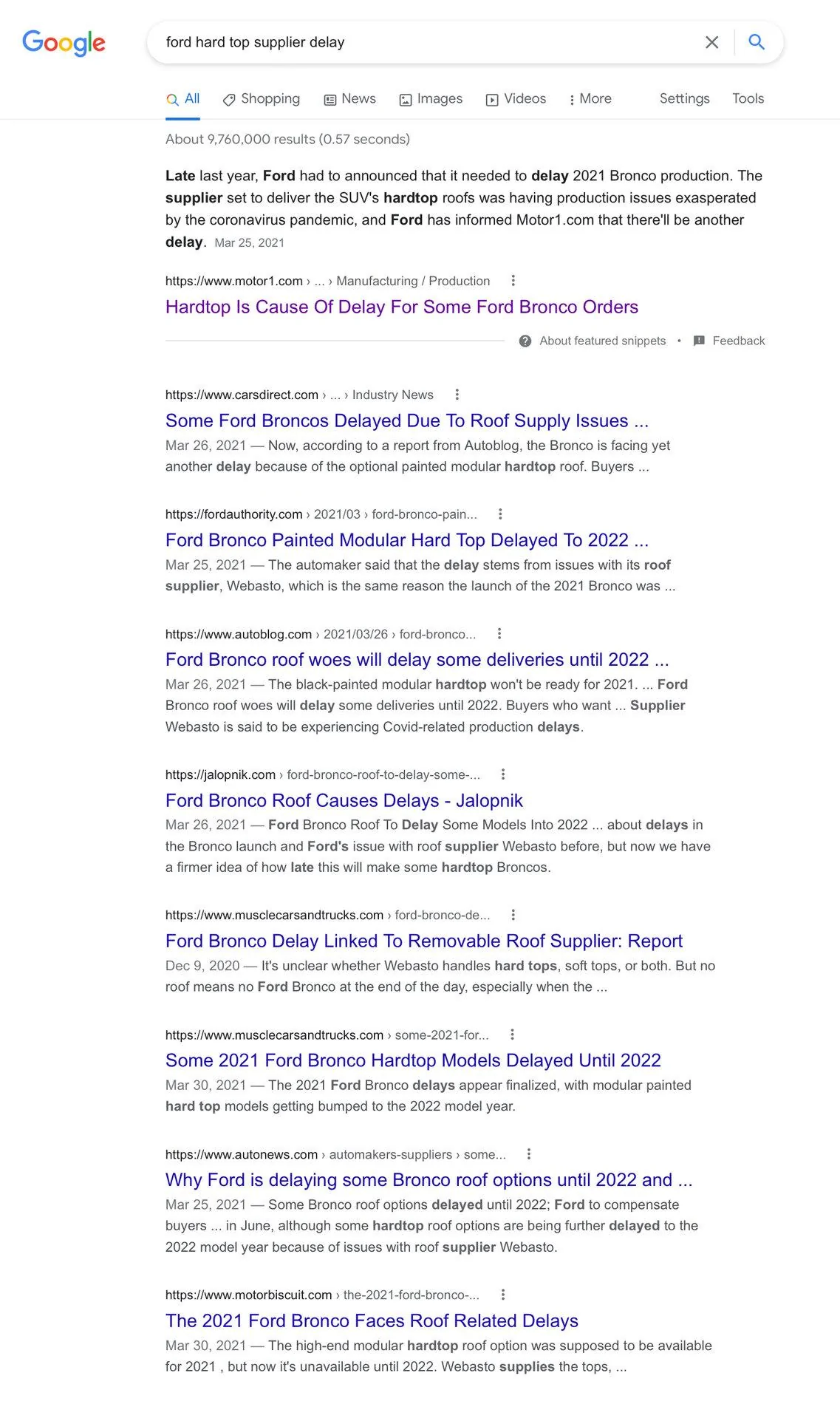Select the All results tab

pyautogui.click(x=183, y=99)
